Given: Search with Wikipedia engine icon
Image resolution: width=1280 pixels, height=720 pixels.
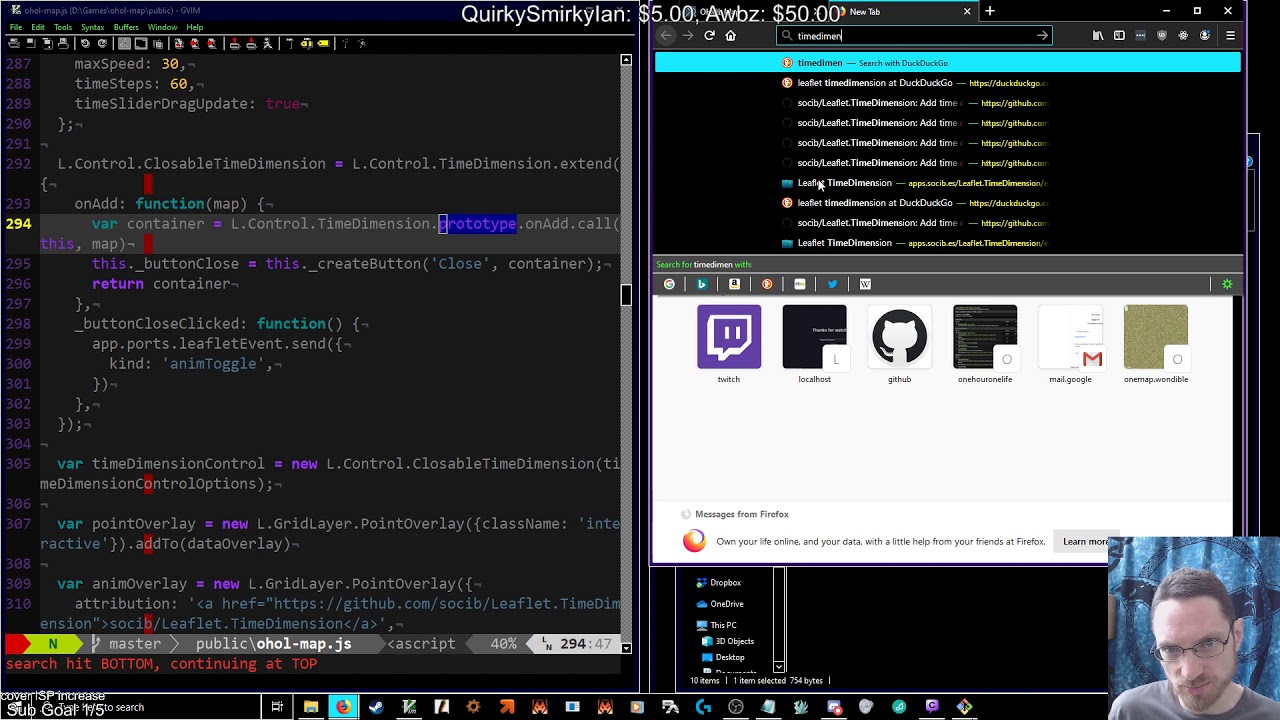Looking at the screenshot, I should tap(865, 284).
